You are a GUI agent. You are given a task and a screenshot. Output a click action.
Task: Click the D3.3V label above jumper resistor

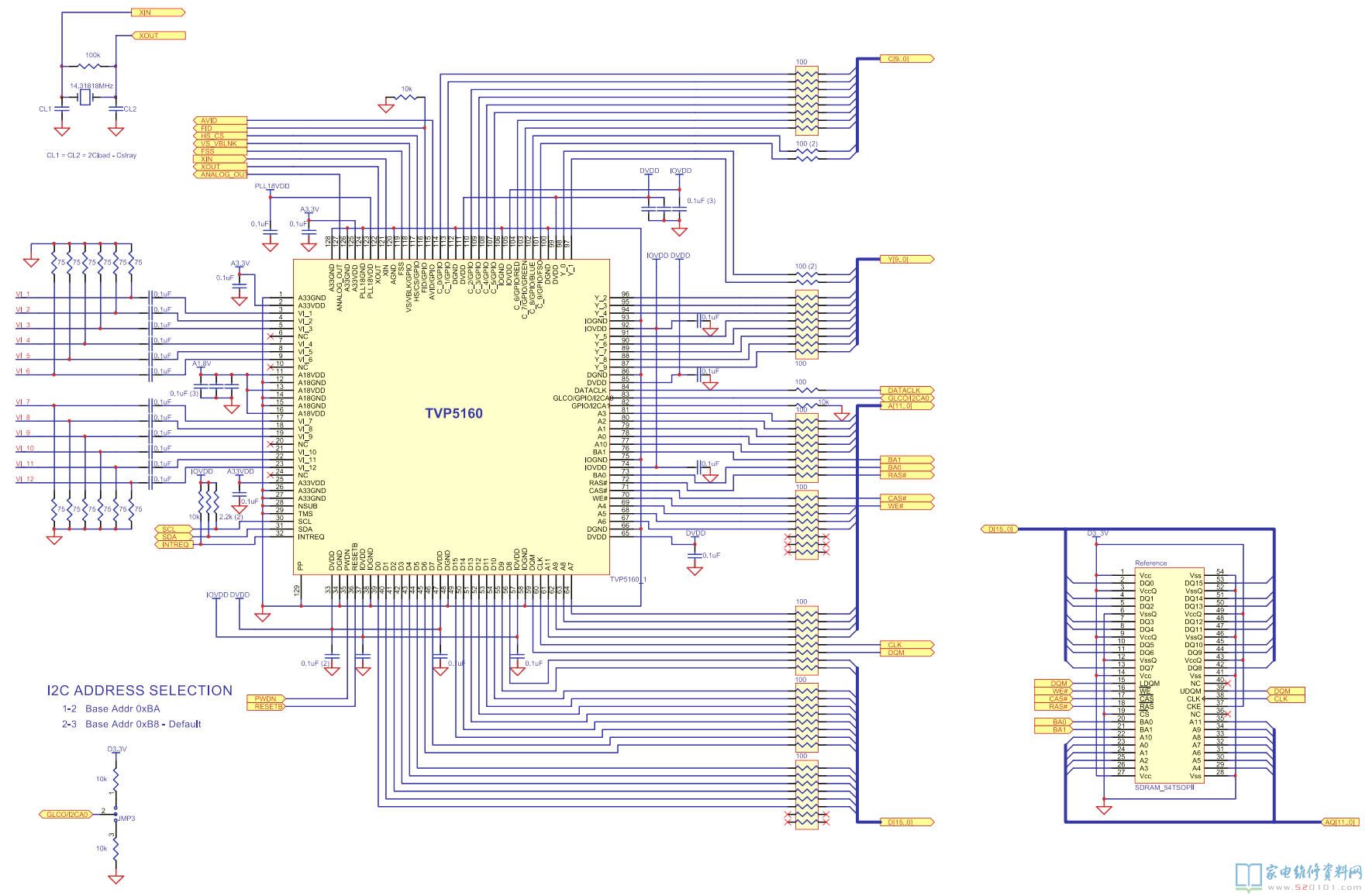(116, 750)
